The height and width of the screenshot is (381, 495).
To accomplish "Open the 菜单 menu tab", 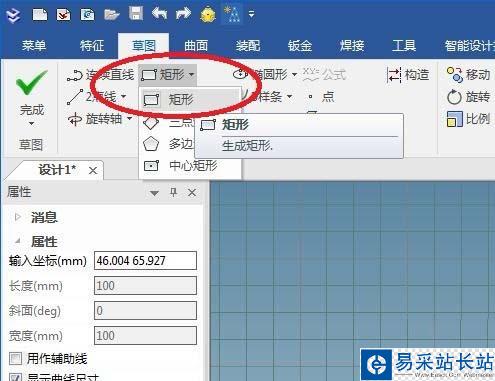I will click(x=34, y=46).
